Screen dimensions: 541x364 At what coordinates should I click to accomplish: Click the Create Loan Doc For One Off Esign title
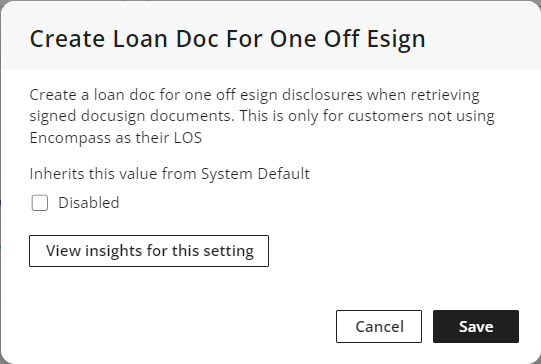coord(227,39)
